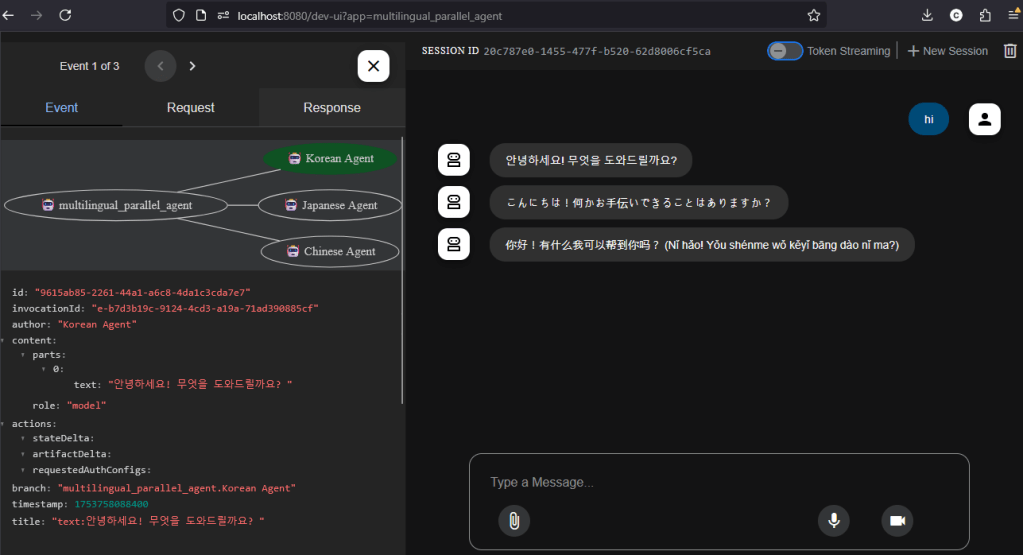Image resolution: width=1023 pixels, height=555 pixels.
Task: Click the user avatar icon beside hi
Action: pos(984,119)
